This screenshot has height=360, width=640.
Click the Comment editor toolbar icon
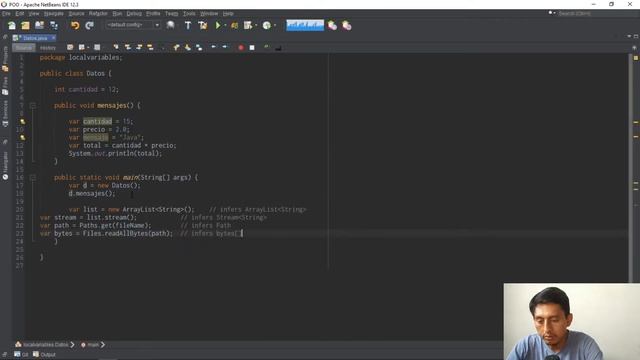click(x=278, y=47)
